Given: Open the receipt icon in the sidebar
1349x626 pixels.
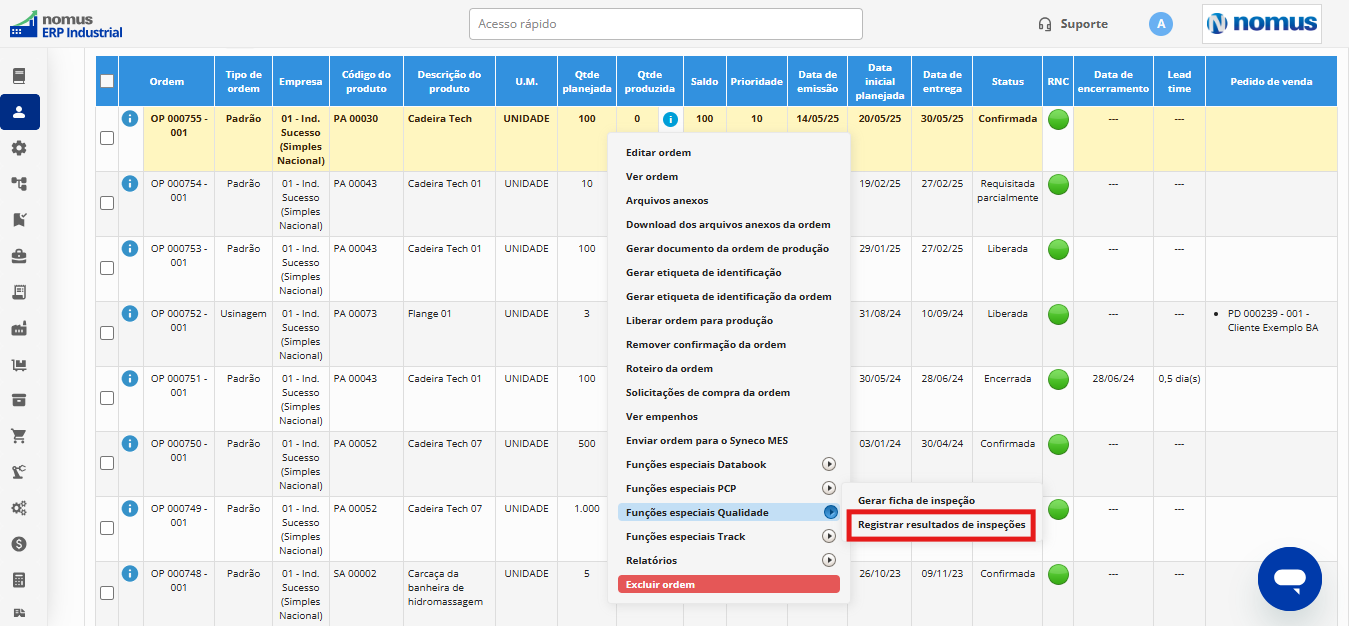Looking at the screenshot, I should [19, 292].
